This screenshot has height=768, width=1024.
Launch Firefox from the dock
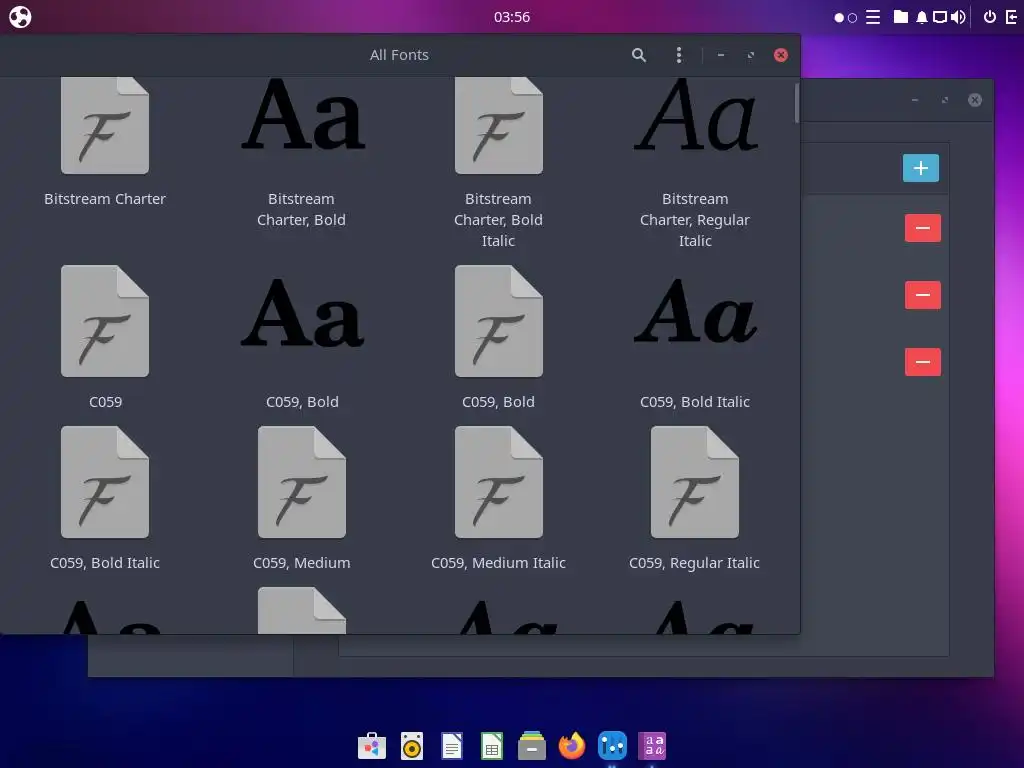[572, 745]
